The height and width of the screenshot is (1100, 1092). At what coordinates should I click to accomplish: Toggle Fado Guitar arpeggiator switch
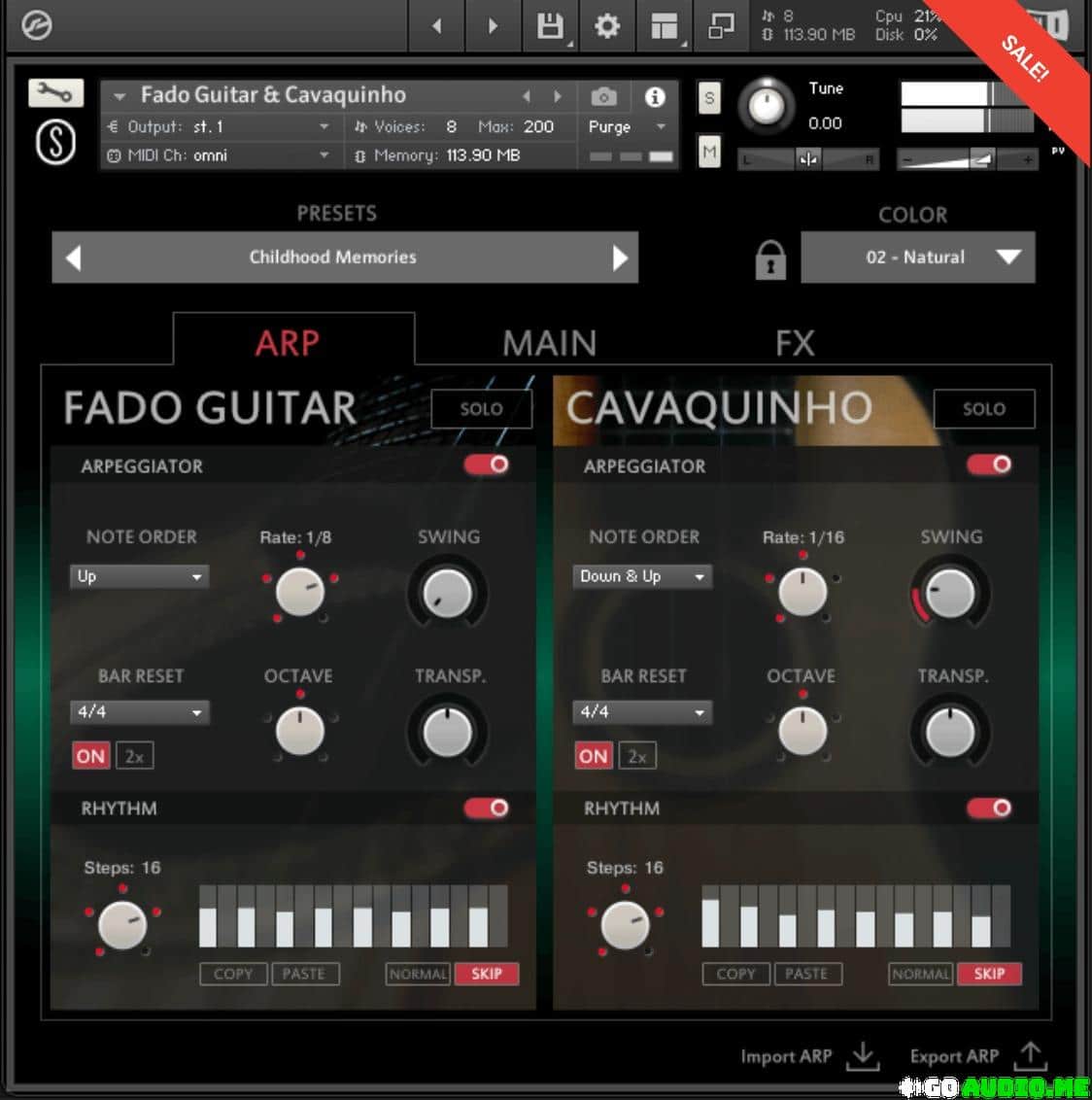(487, 464)
